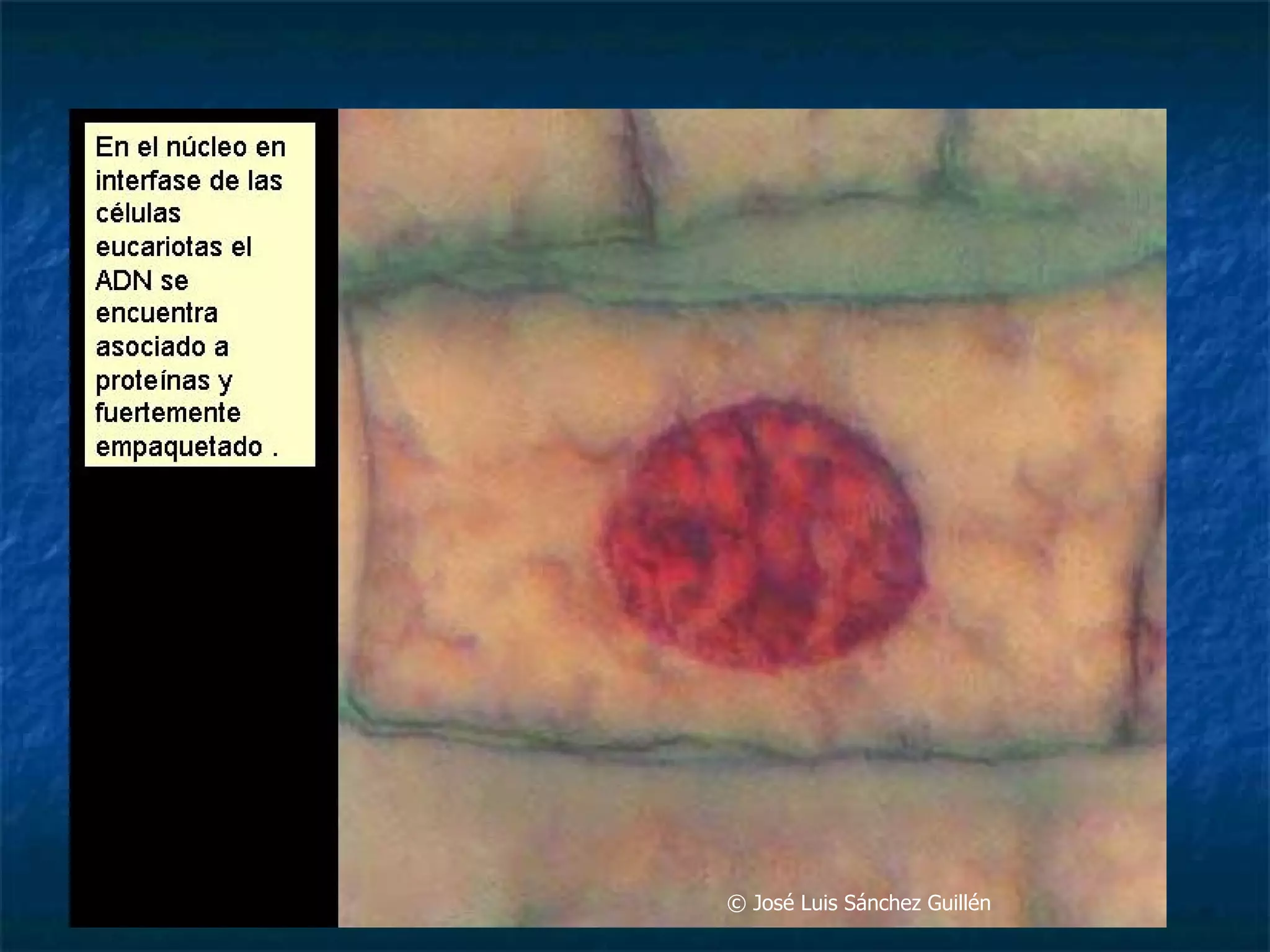Click the word "eucariotas" in the caption
Image resolution: width=1270 pixels, height=952 pixels.
pyautogui.click(x=159, y=247)
